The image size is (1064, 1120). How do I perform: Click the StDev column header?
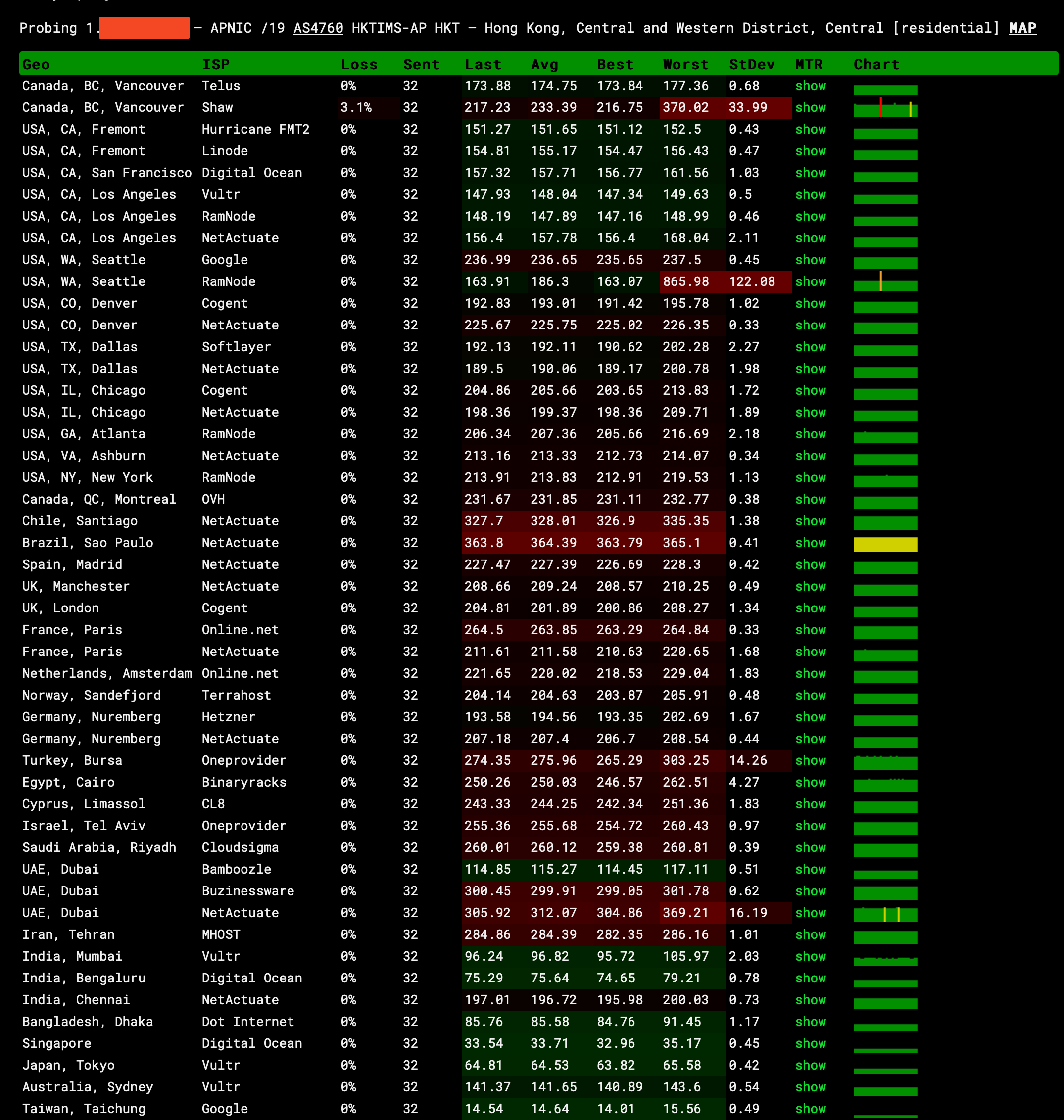752,64
